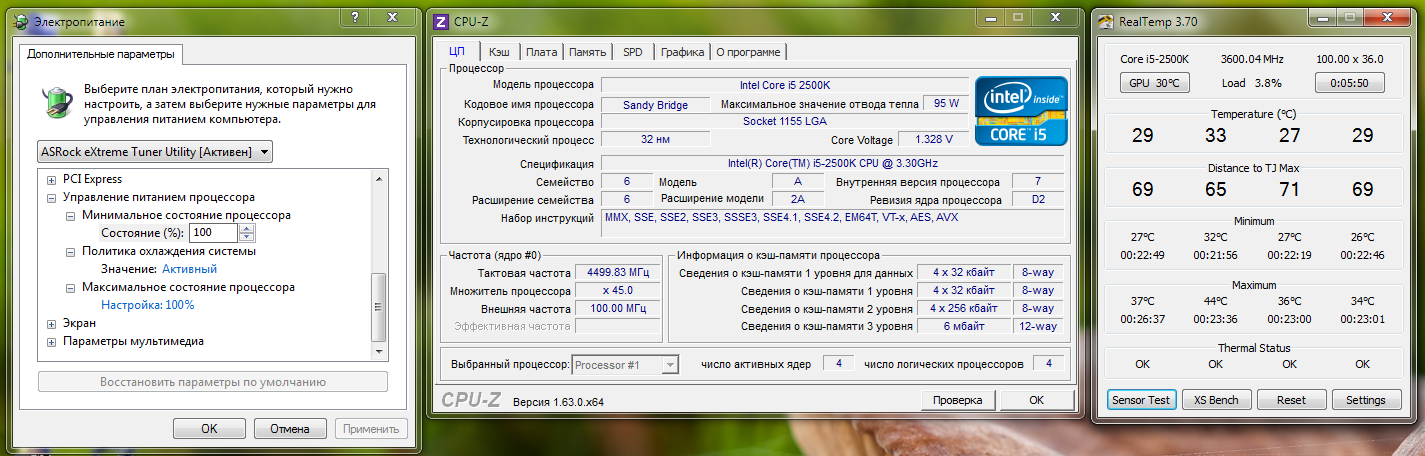Click the 32 нм process technology value

(654, 140)
